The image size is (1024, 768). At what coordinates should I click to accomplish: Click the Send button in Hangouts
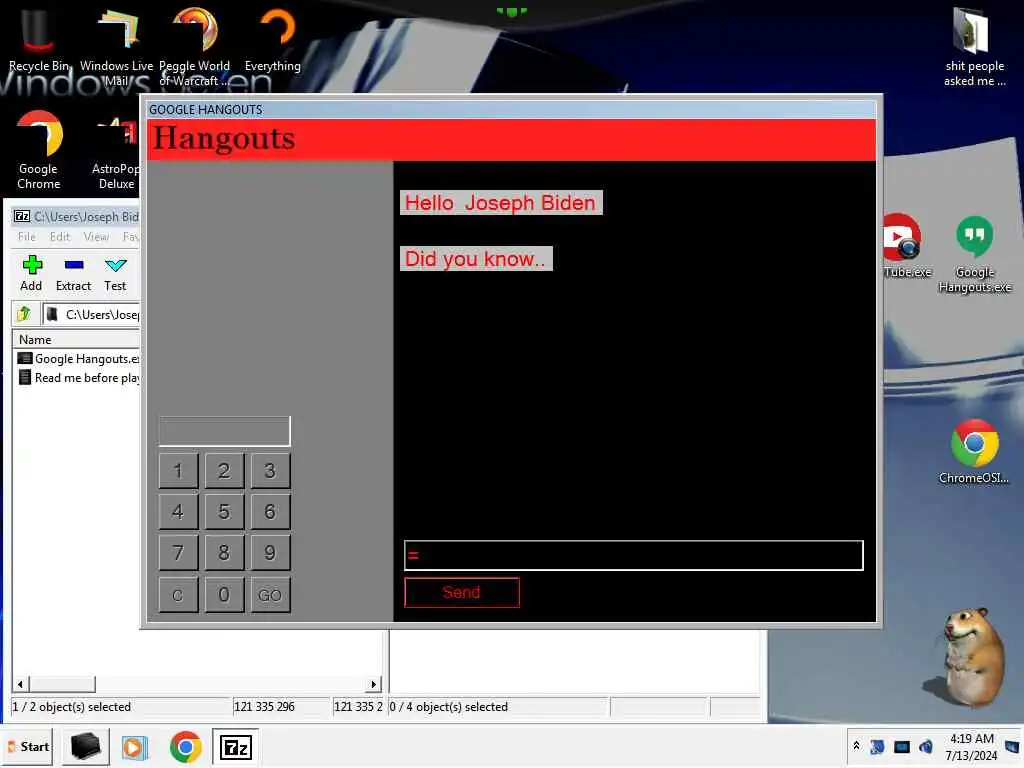462,592
